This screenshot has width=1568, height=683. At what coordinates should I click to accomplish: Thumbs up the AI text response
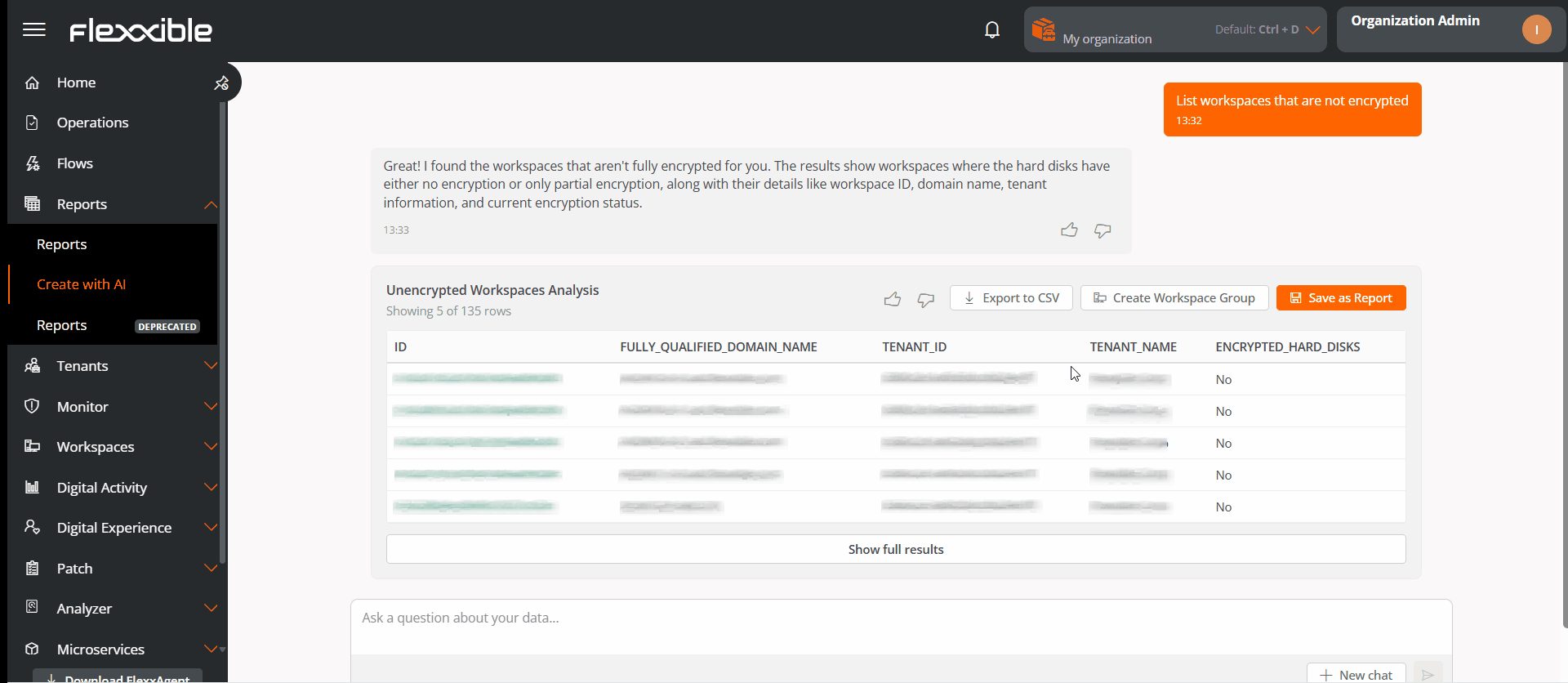(1068, 230)
